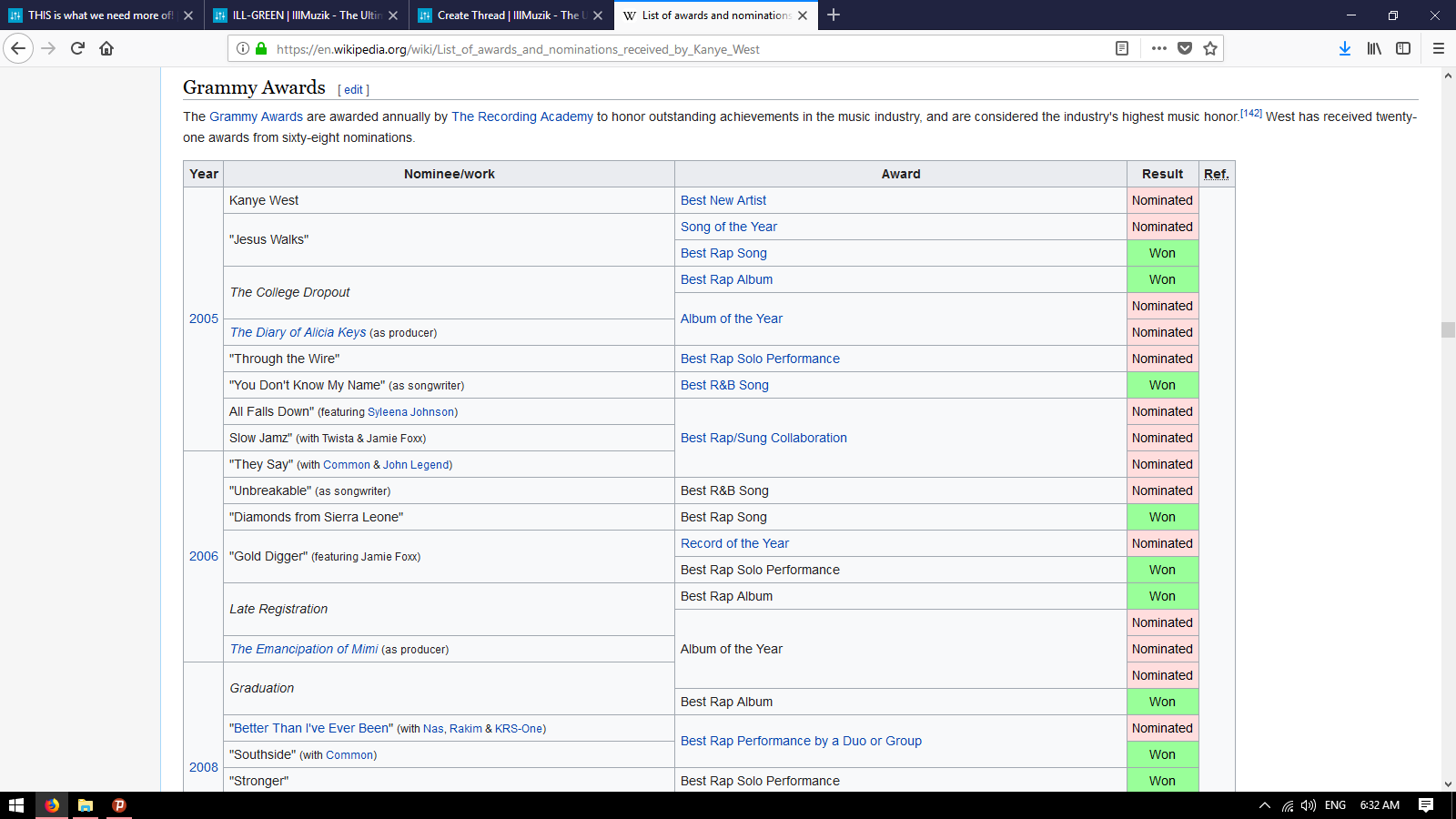The image size is (1456, 819).
Task: Click the green secure connection padlock
Action: 261,48
